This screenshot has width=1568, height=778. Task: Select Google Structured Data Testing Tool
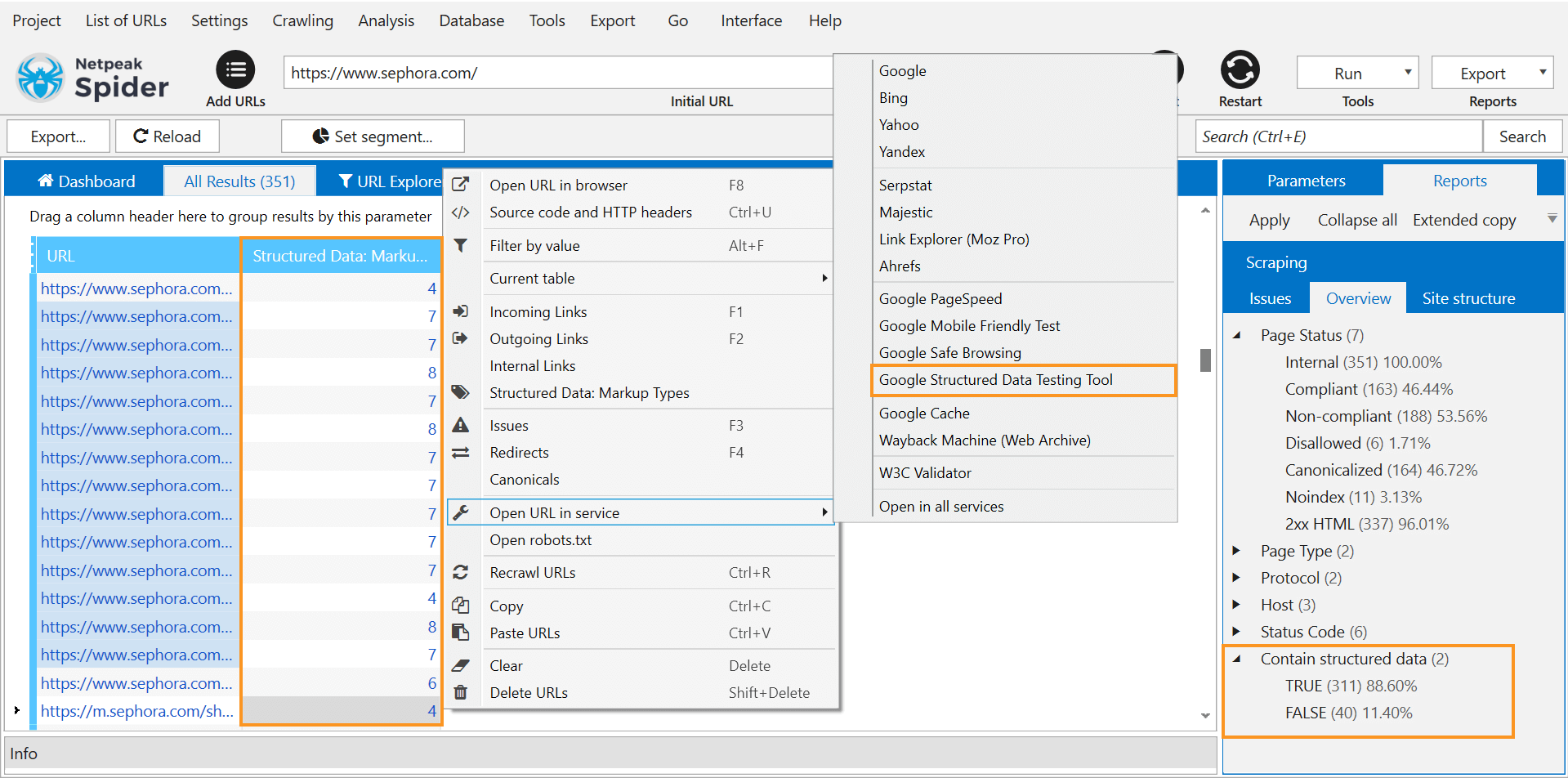point(1023,380)
